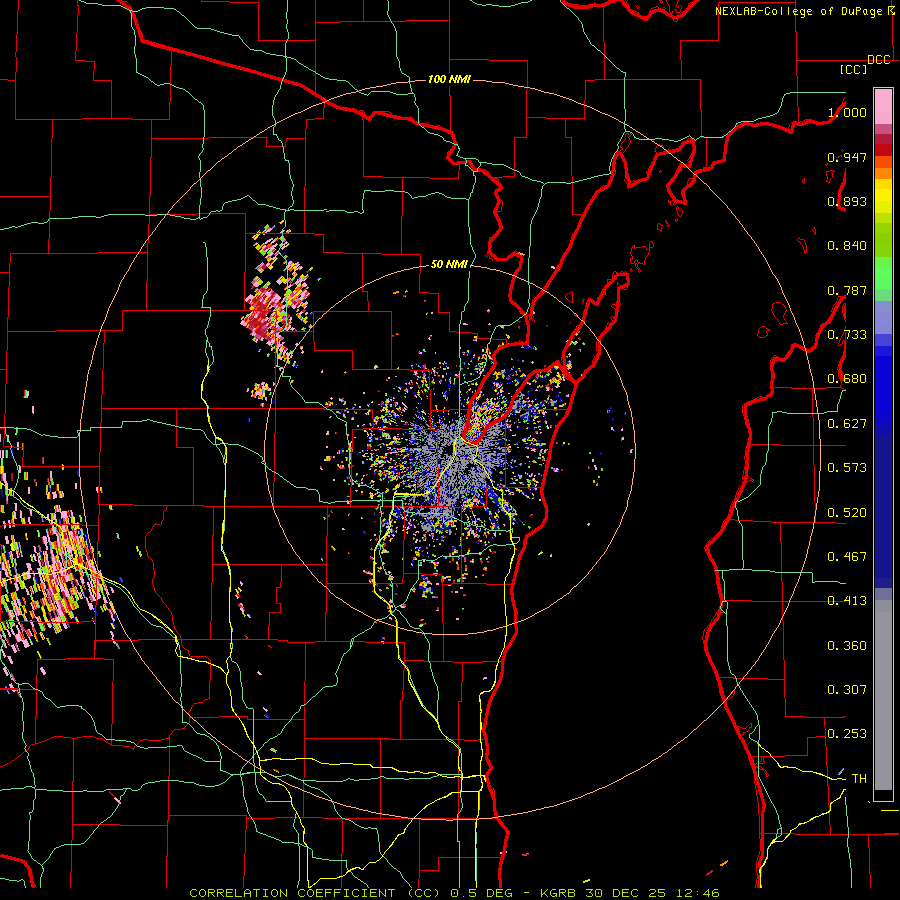Click the 0.840 scale value
The image size is (900, 900).
click(847, 246)
